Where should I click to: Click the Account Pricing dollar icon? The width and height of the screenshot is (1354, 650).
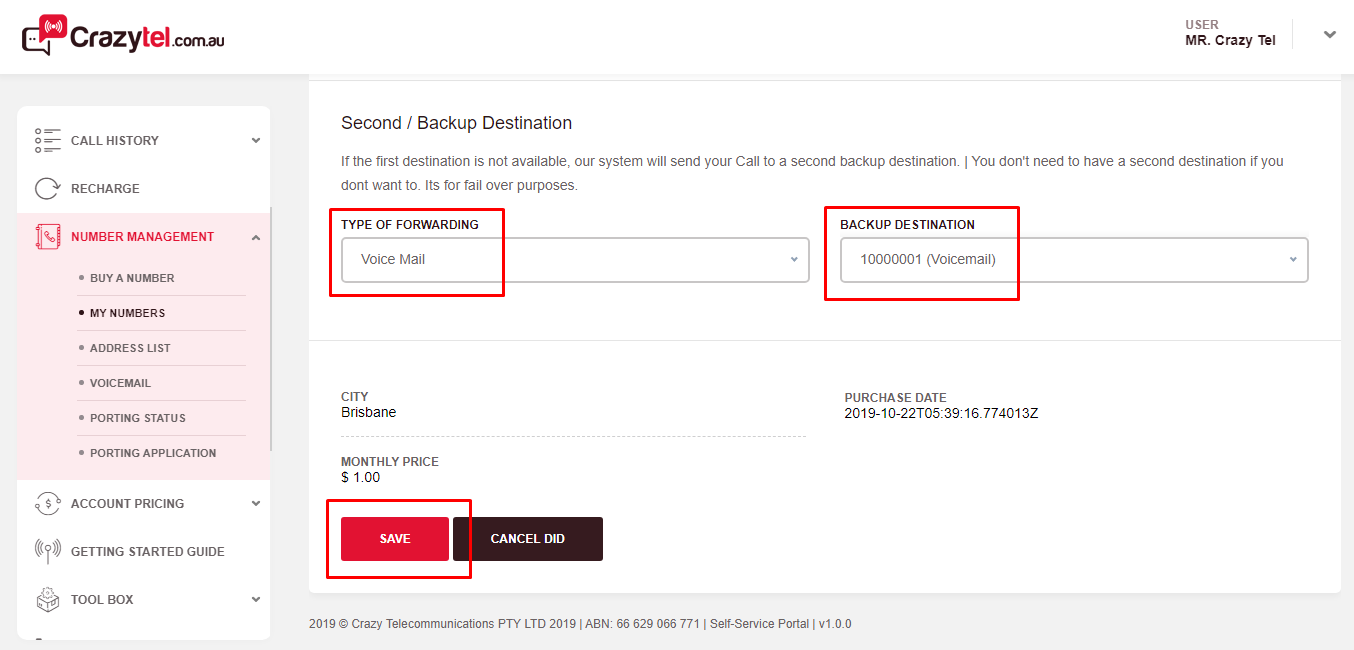coord(47,504)
